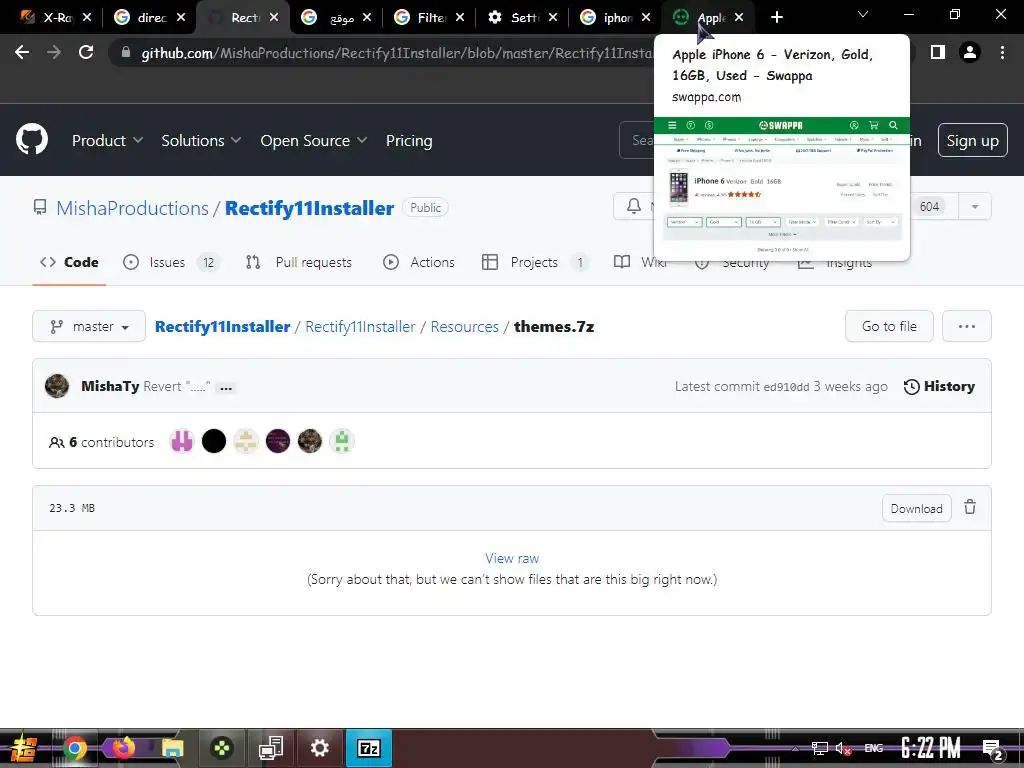The image size is (1024, 768).
Task: Open MishaProductions owner link
Action: pyautogui.click(x=133, y=208)
